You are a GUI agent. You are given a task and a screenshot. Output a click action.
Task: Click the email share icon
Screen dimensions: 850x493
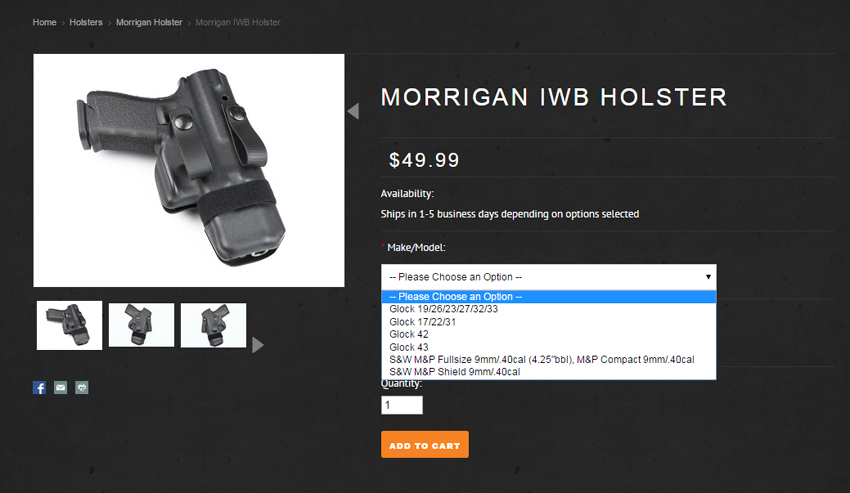(60, 388)
